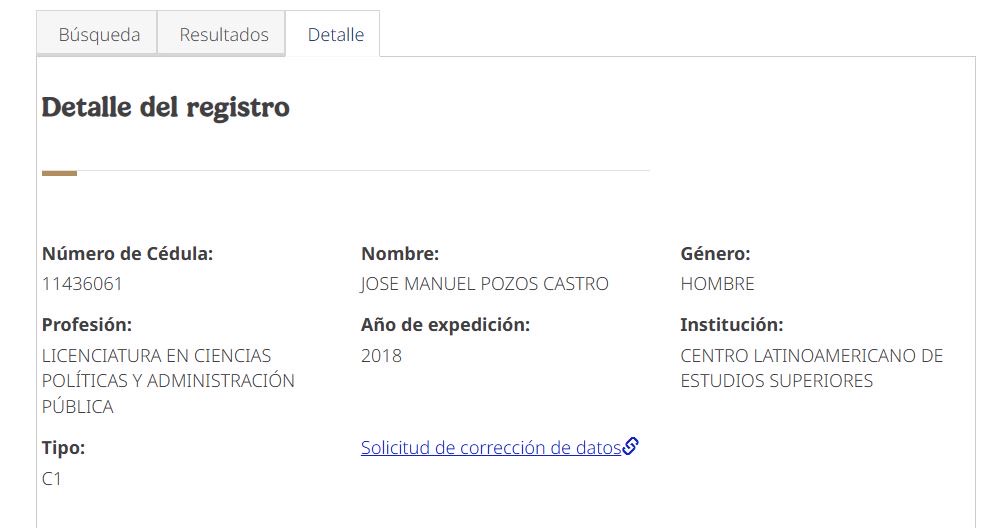Click the chain icon beside the corrección link

coord(630,447)
